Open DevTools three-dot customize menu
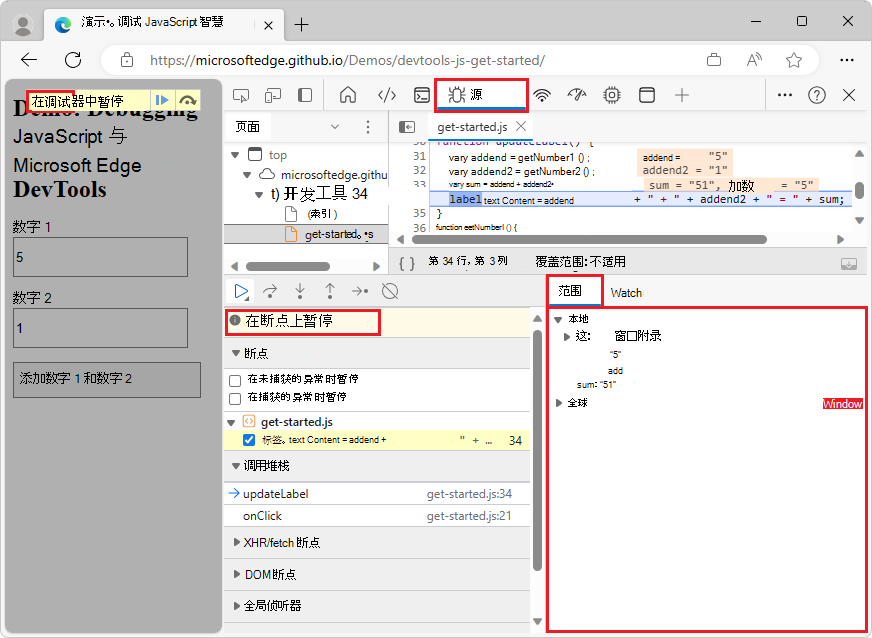Screen dimensions: 872x638 785,95
